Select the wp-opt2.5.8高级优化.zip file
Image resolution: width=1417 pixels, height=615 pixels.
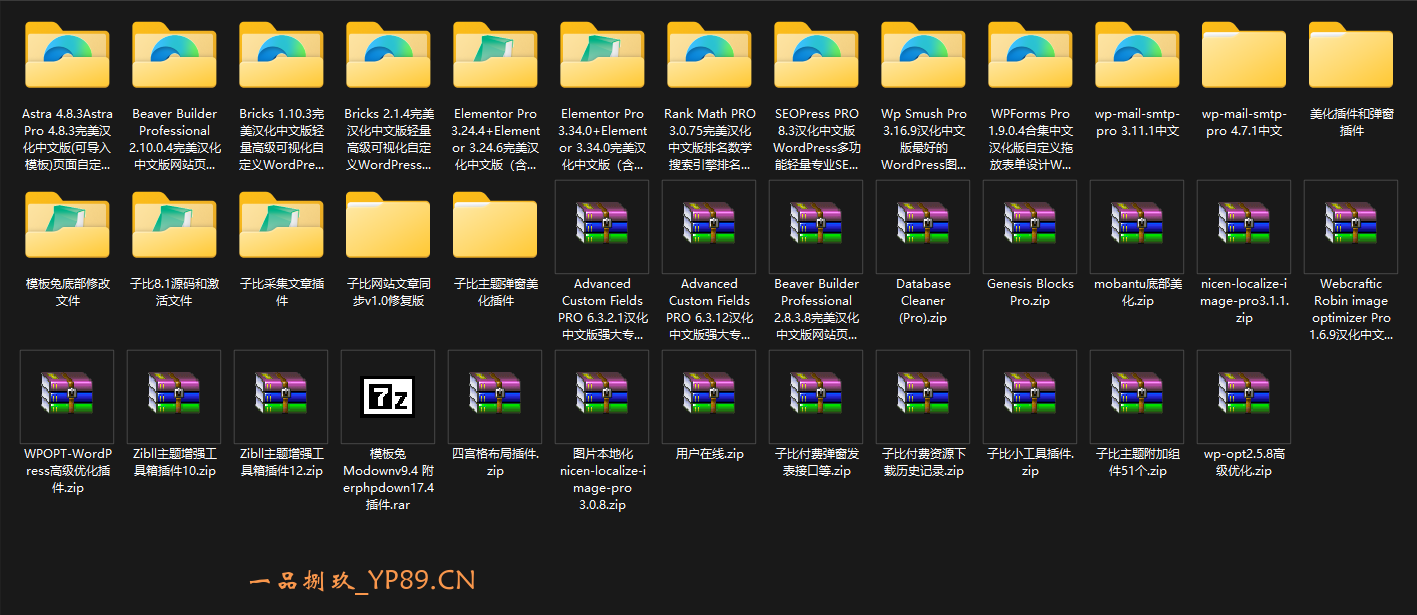coord(1244,397)
